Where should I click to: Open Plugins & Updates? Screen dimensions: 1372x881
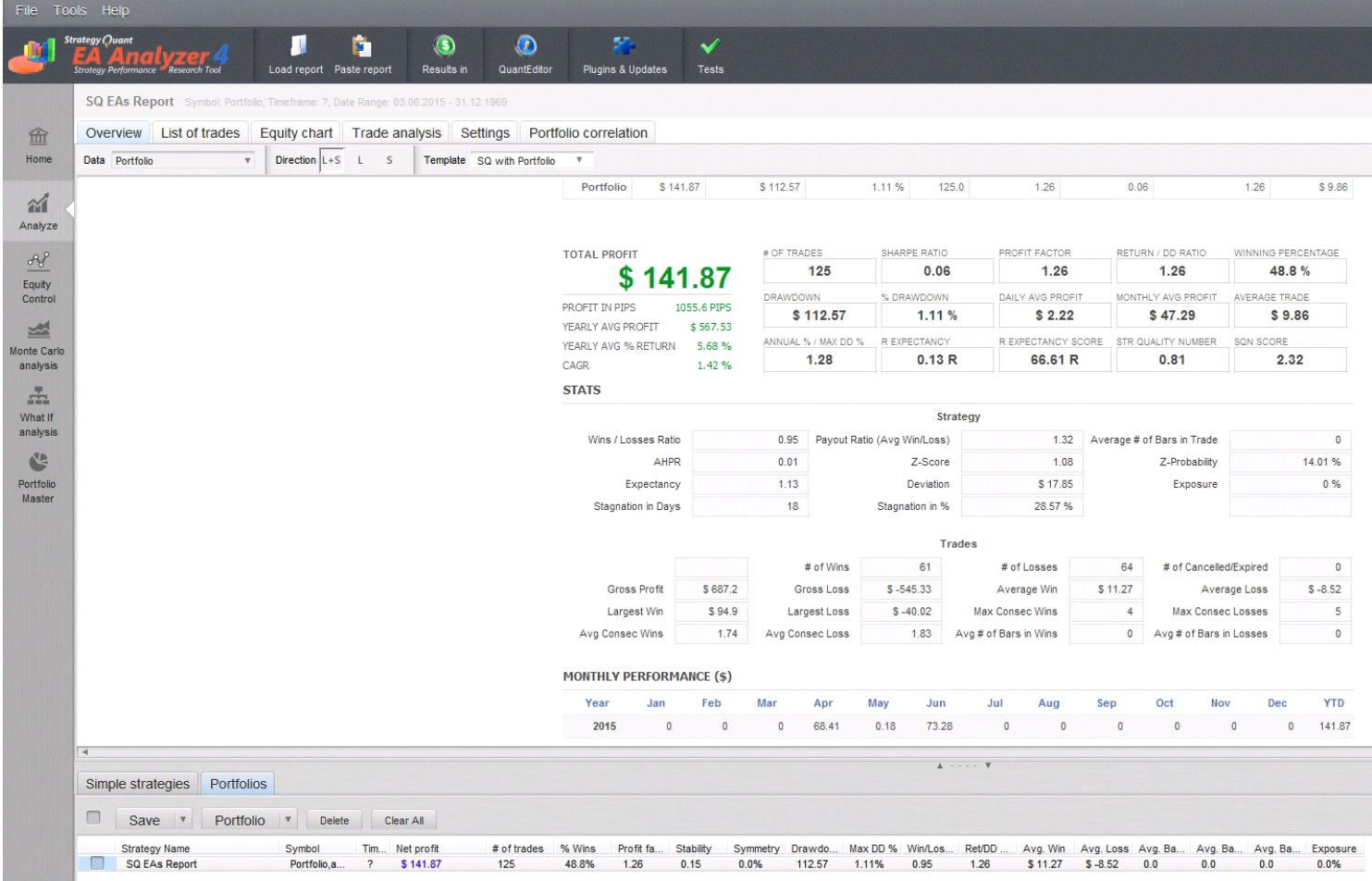tap(624, 56)
